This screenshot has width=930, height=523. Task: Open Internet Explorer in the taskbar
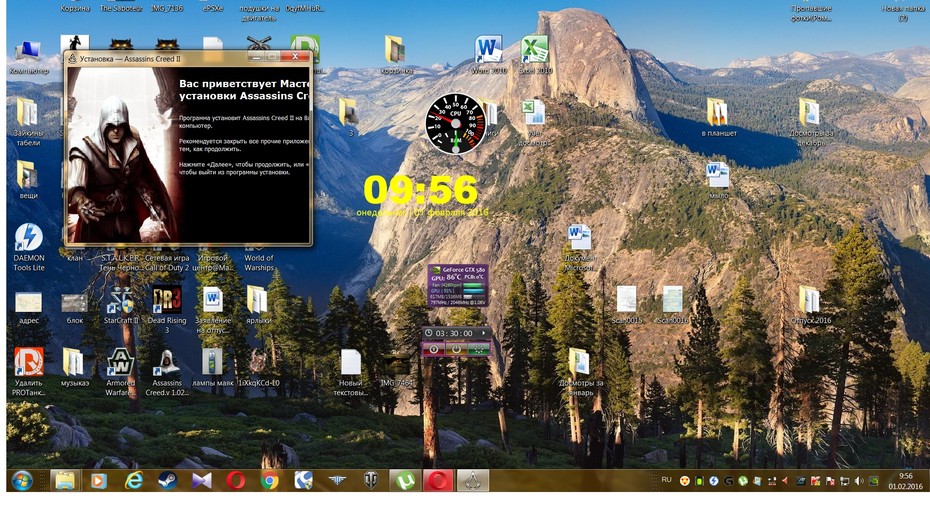tap(133, 480)
